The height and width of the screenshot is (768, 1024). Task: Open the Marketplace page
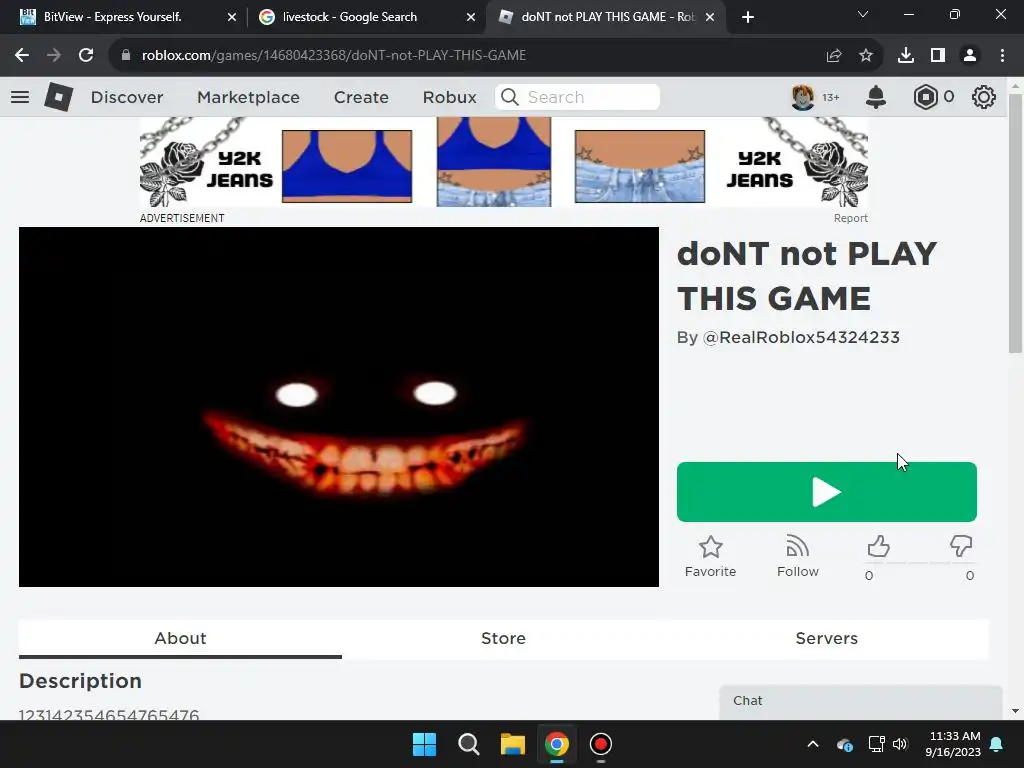click(248, 97)
